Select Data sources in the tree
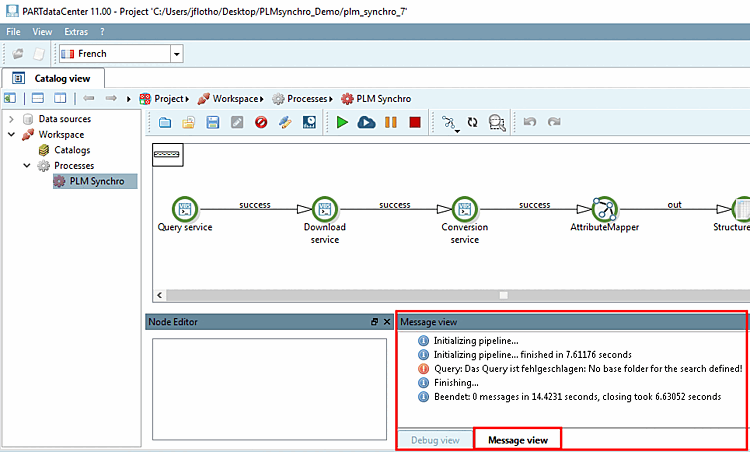This screenshot has width=750, height=452. [65, 119]
